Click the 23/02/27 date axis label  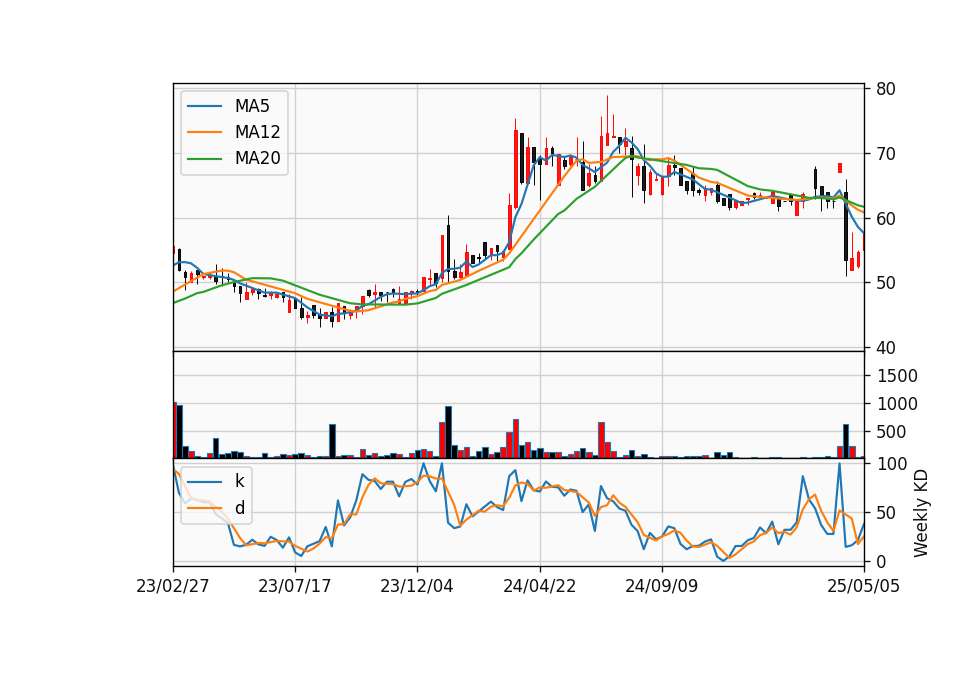(173, 587)
